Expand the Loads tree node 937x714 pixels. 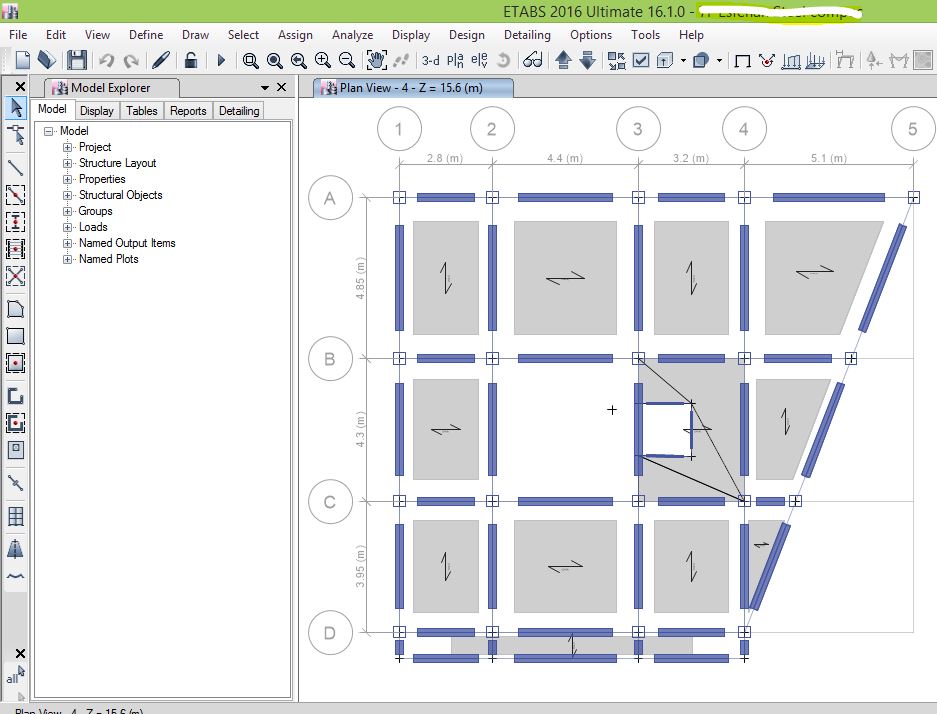tap(68, 227)
